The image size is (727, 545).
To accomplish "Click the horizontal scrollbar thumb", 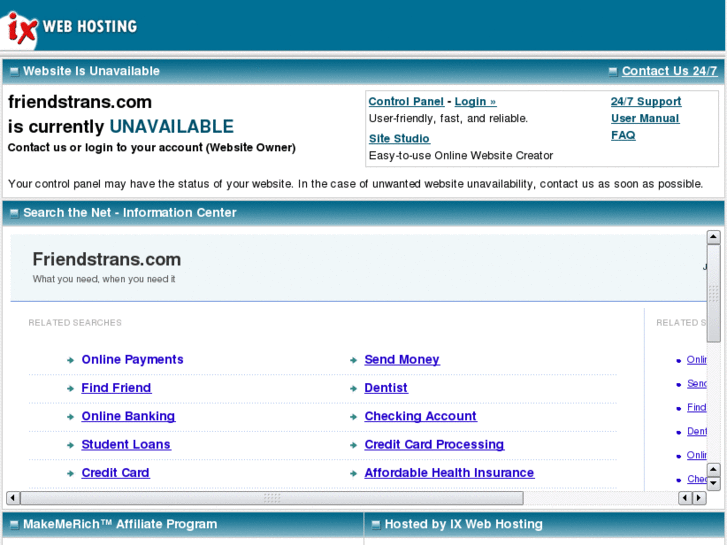I will pyautogui.click(x=272, y=498).
